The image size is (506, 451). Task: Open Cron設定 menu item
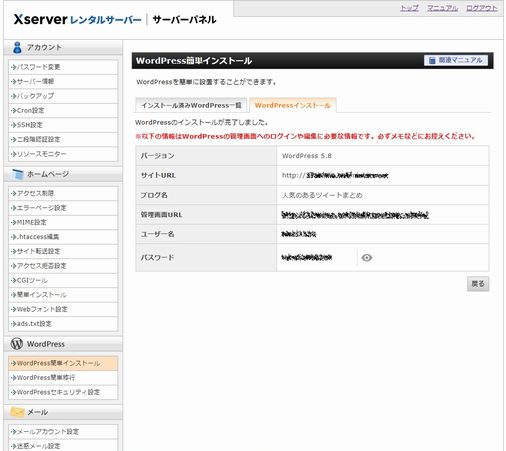pyautogui.click(x=63, y=110)
